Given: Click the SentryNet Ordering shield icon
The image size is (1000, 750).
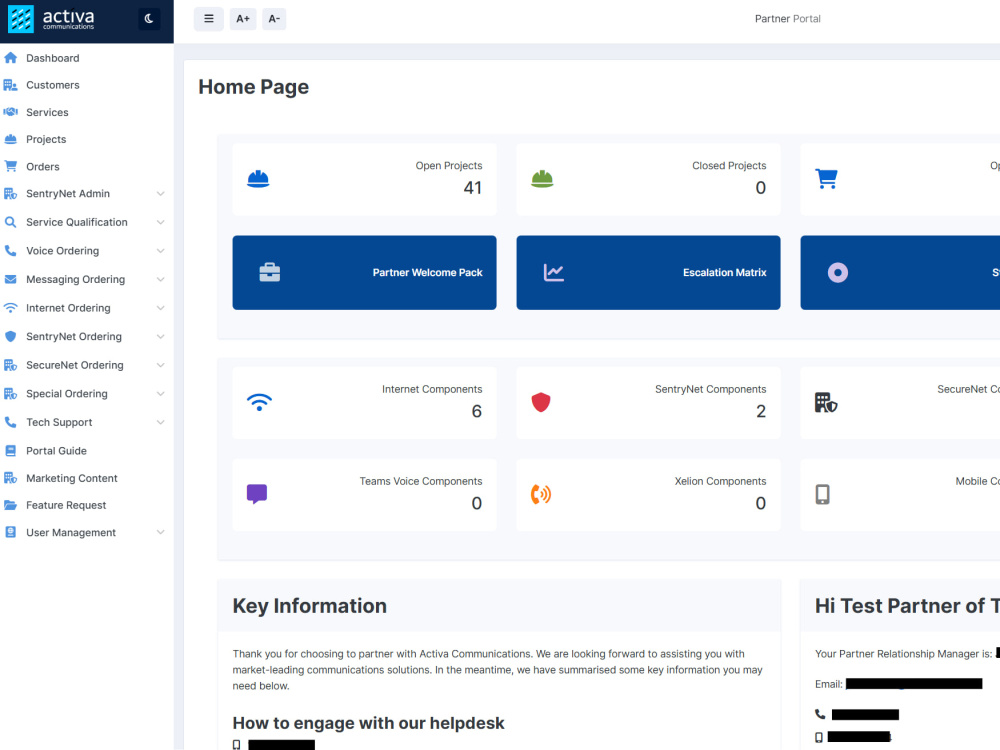Looking at the screenshot, I should tap(10, 336).
